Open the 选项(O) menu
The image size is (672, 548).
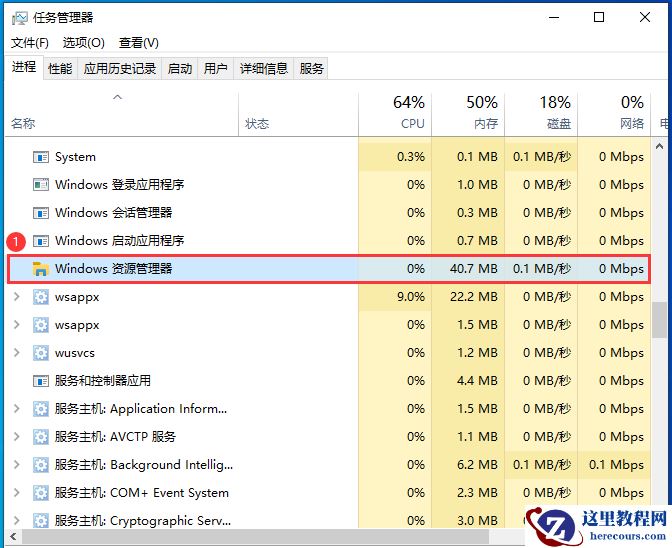(84, 43)
